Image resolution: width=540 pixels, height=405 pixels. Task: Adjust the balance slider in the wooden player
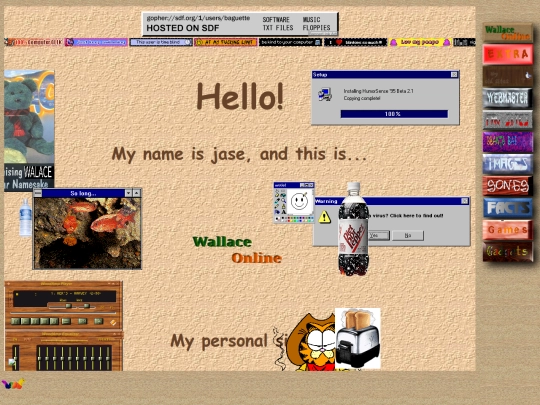[x=87, y=306]
